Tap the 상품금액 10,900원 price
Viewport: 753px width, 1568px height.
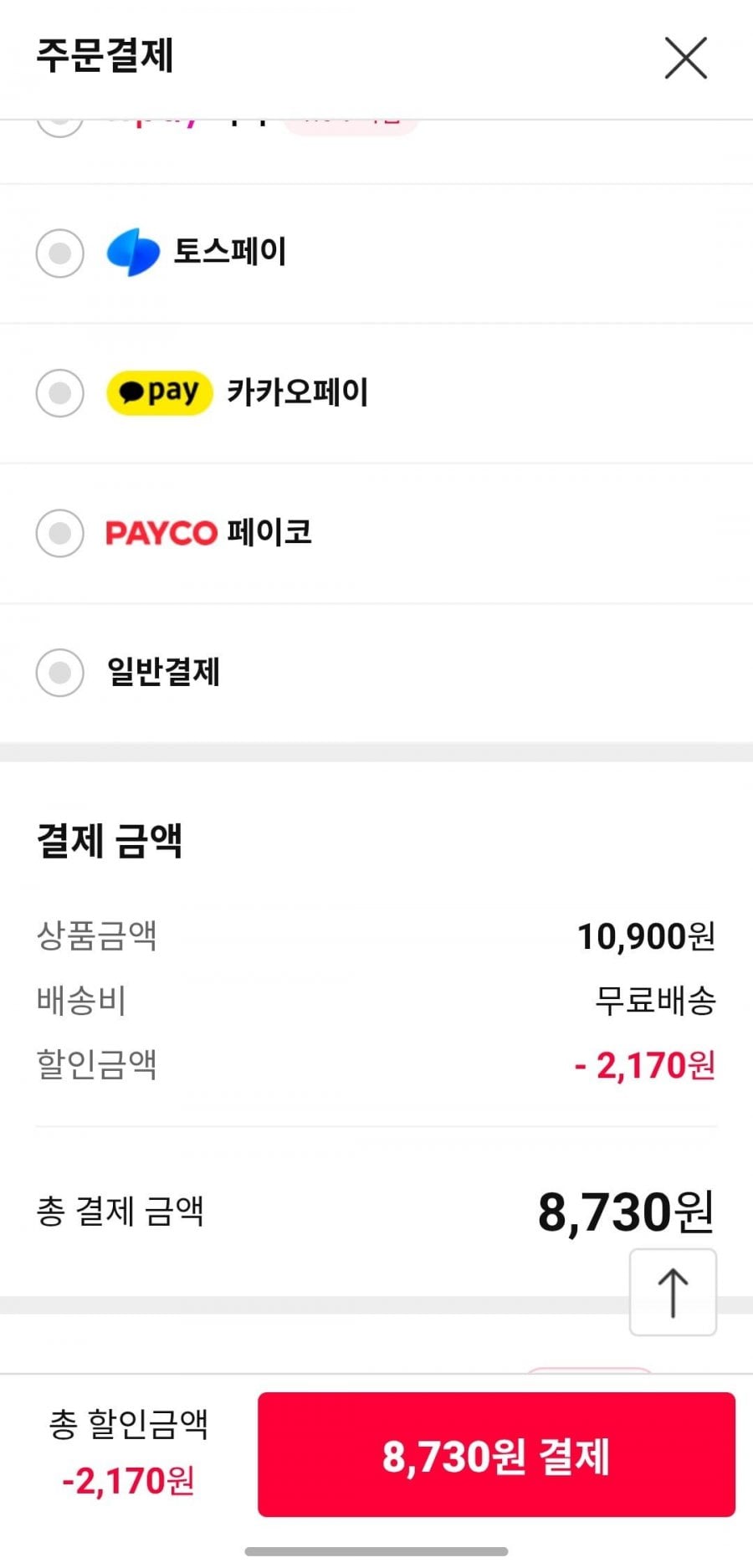(646, 936)
